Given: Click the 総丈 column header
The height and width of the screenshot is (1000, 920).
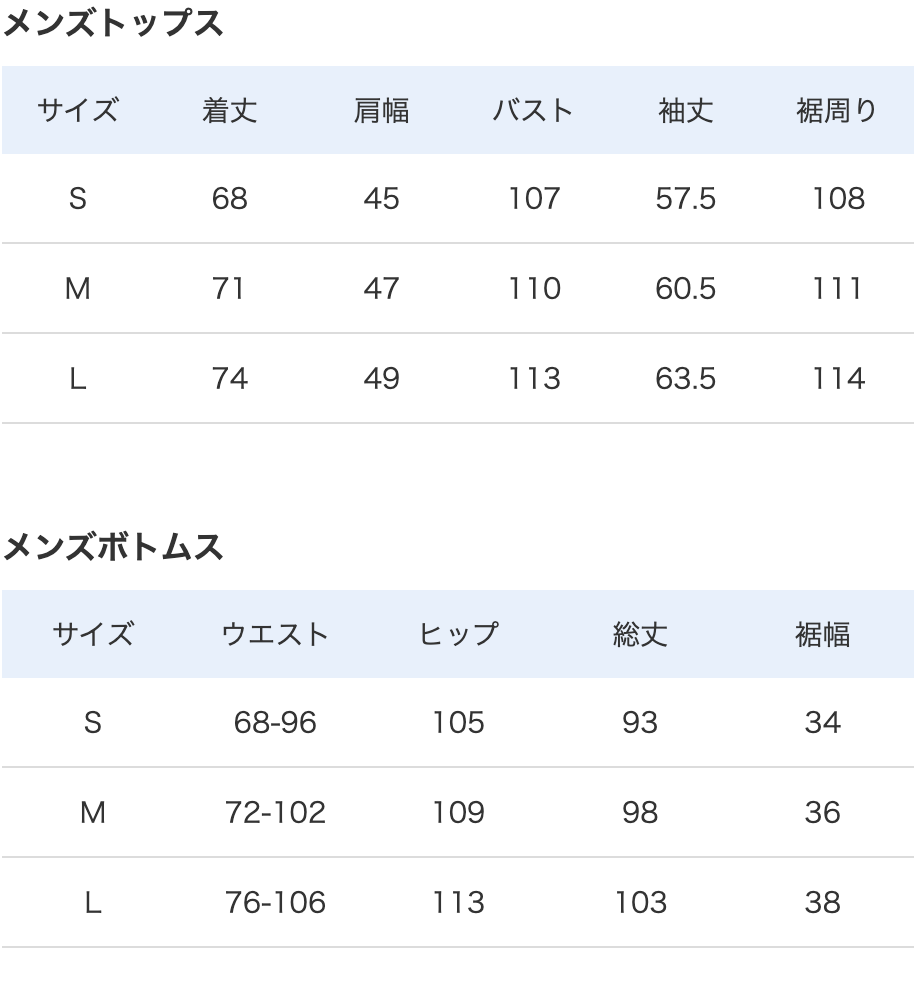Looking at the screenshot, I should (640, 634).
